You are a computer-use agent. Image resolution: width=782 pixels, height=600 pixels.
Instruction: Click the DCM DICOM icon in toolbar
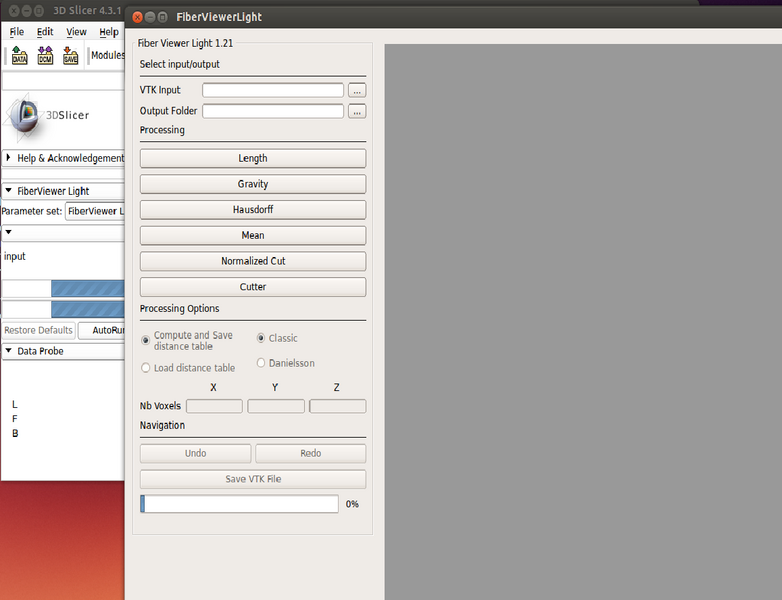(x=45, y=56)
